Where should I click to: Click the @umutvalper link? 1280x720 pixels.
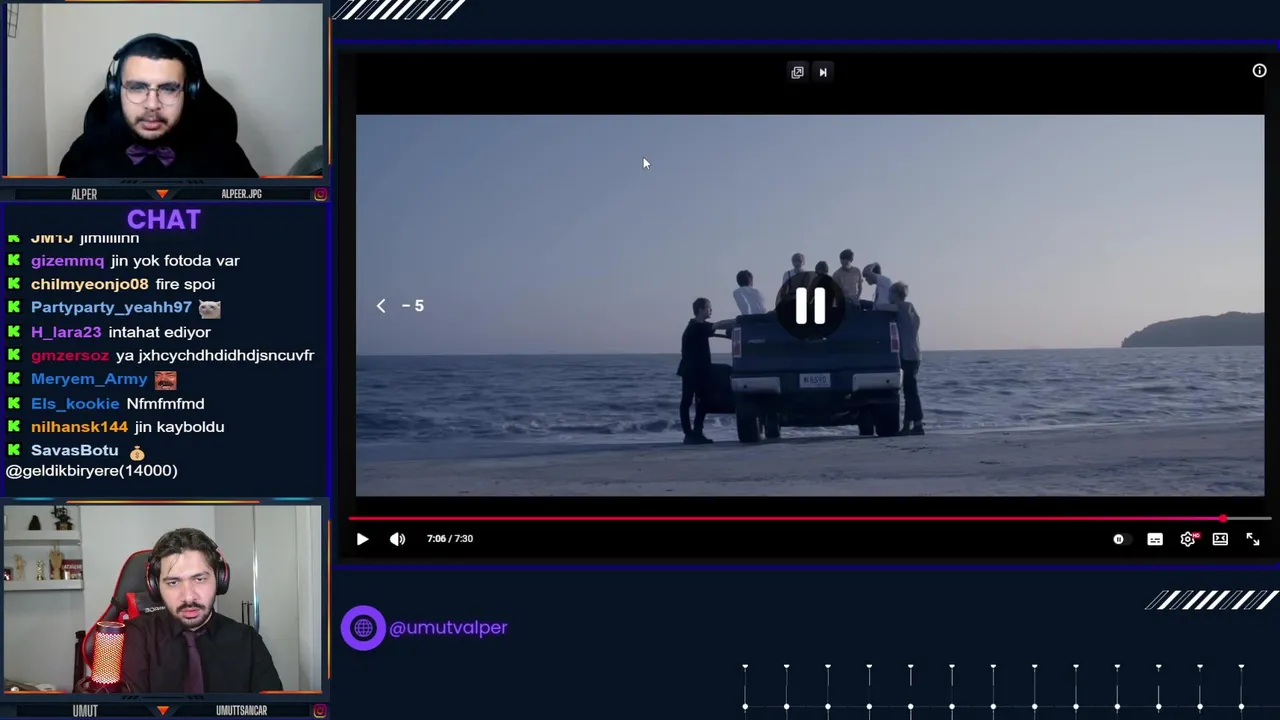448,628
